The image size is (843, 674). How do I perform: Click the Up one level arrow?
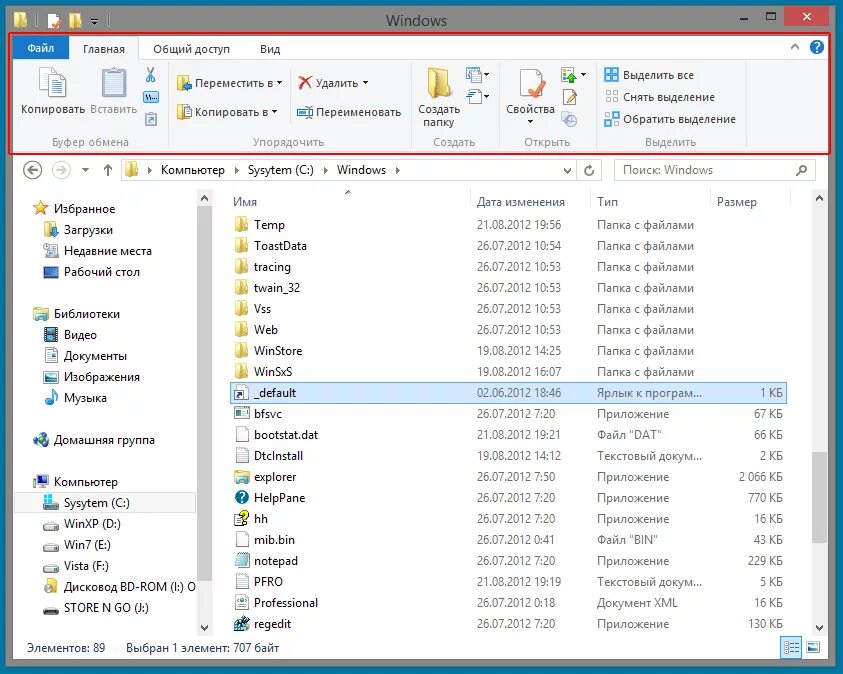click(x=108, y=170)
